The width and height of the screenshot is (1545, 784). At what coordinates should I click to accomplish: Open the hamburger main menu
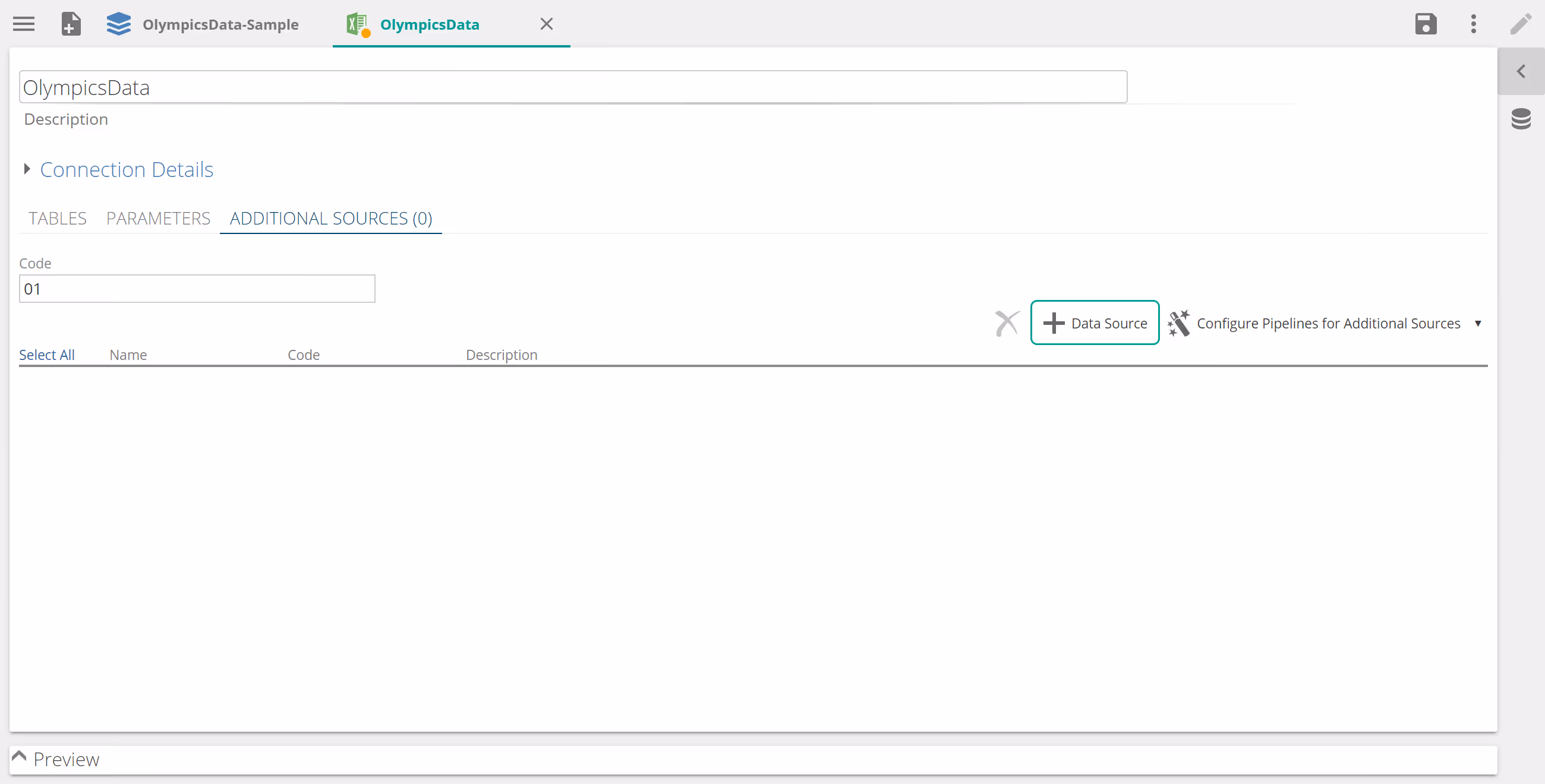[24, 24]
